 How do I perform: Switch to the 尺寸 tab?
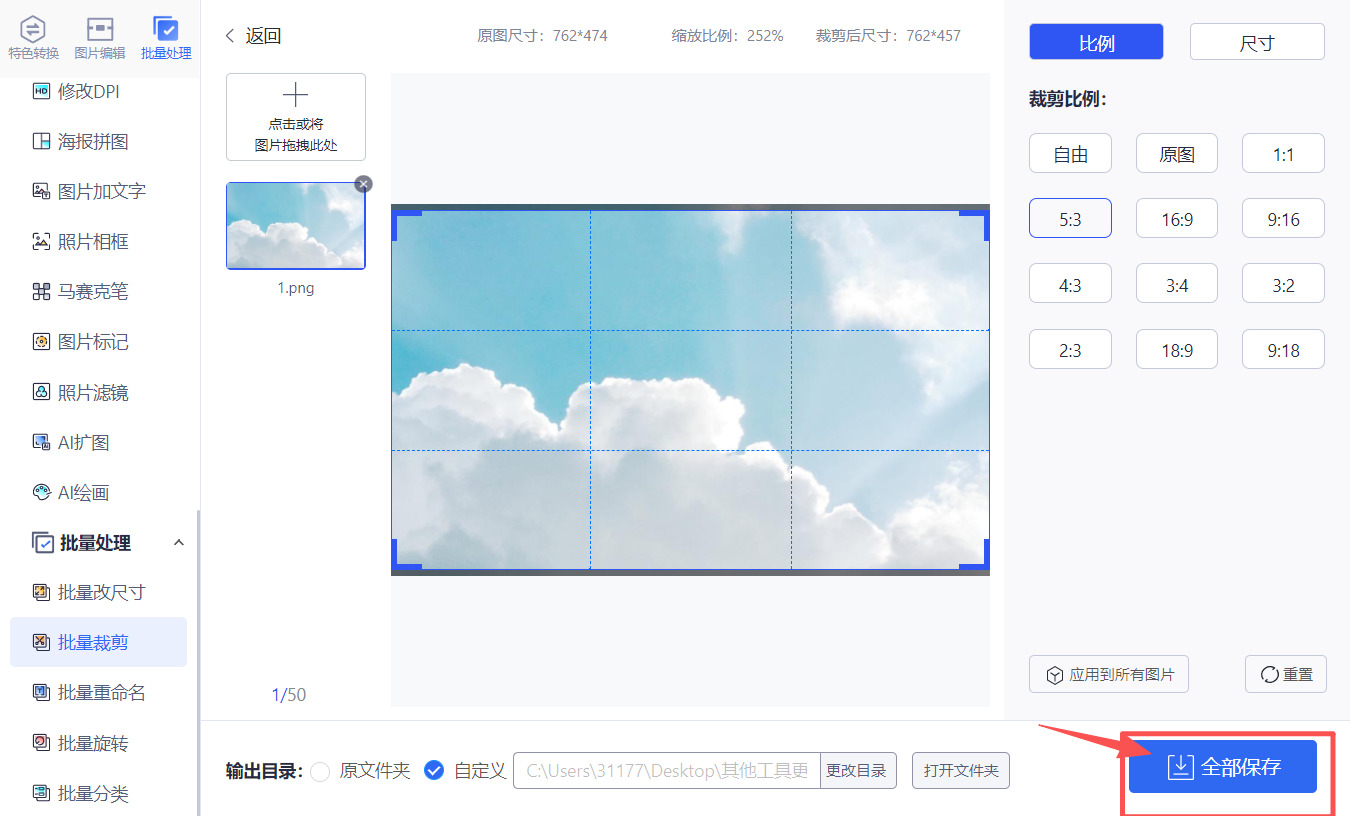tap(1257, 42)
